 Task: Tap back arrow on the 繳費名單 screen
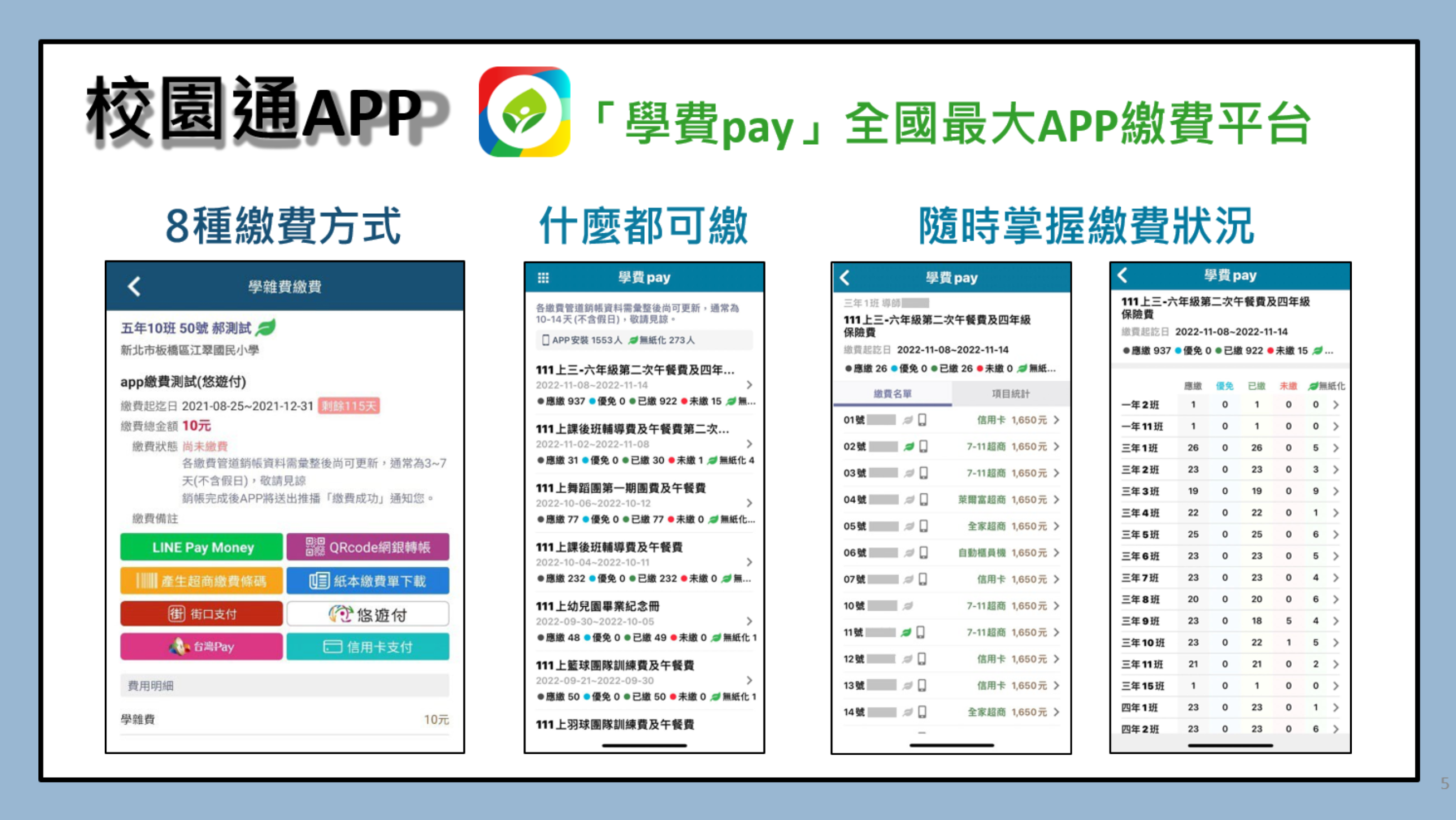pos(845,277)
